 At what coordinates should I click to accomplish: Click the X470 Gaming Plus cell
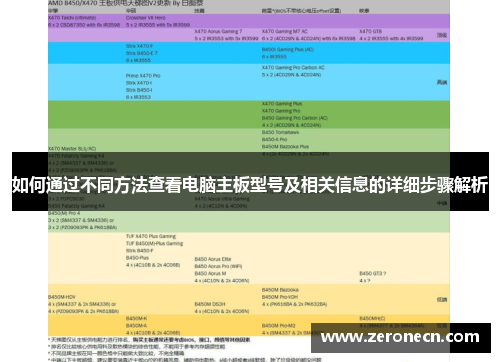(282, 104)
